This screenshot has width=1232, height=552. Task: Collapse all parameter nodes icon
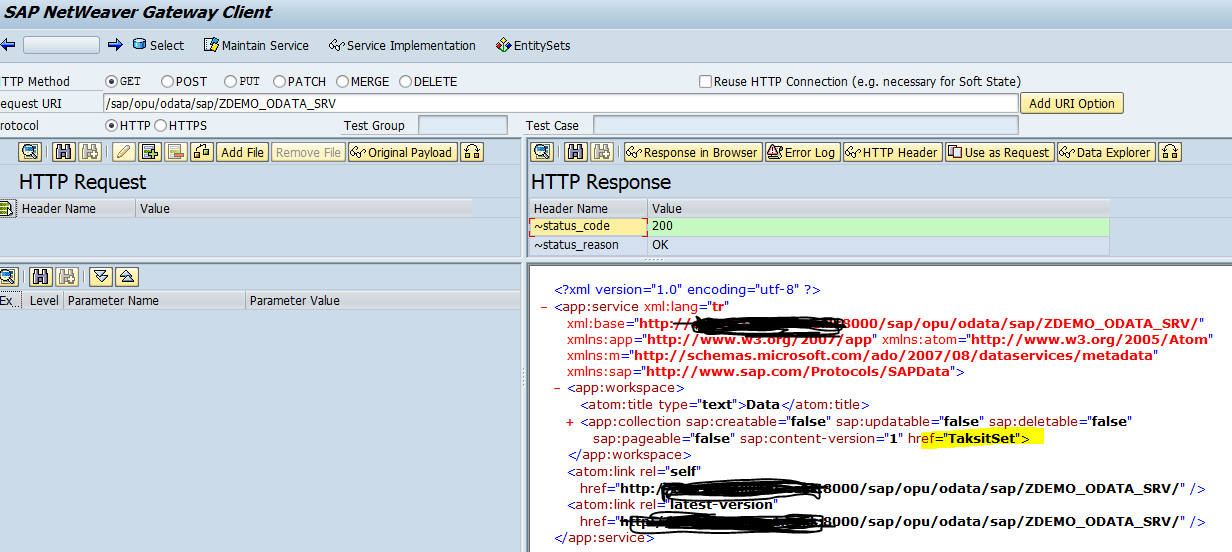[x=127, y=277]
